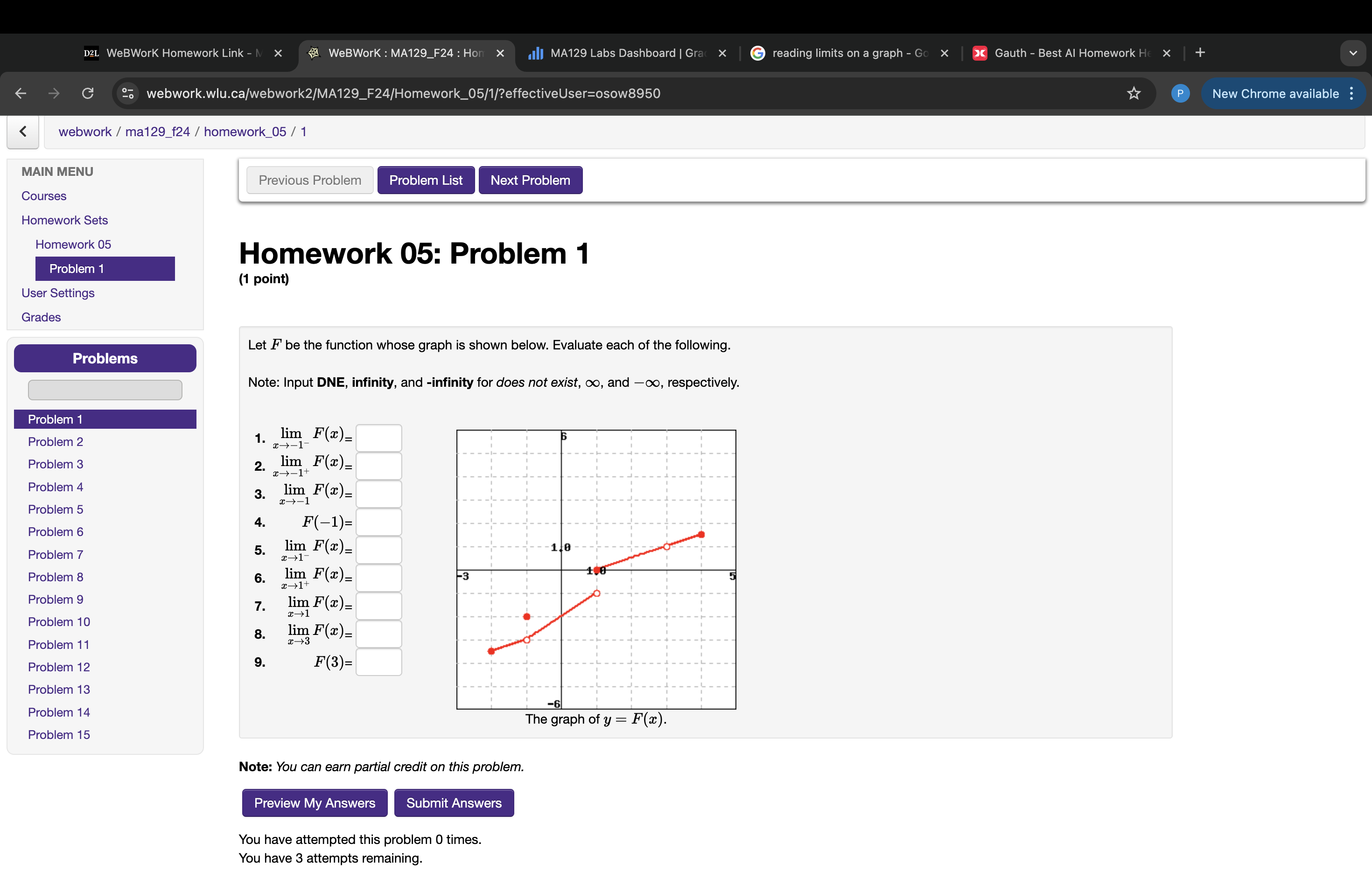Expand the tab search chevron

point(1352,53)
